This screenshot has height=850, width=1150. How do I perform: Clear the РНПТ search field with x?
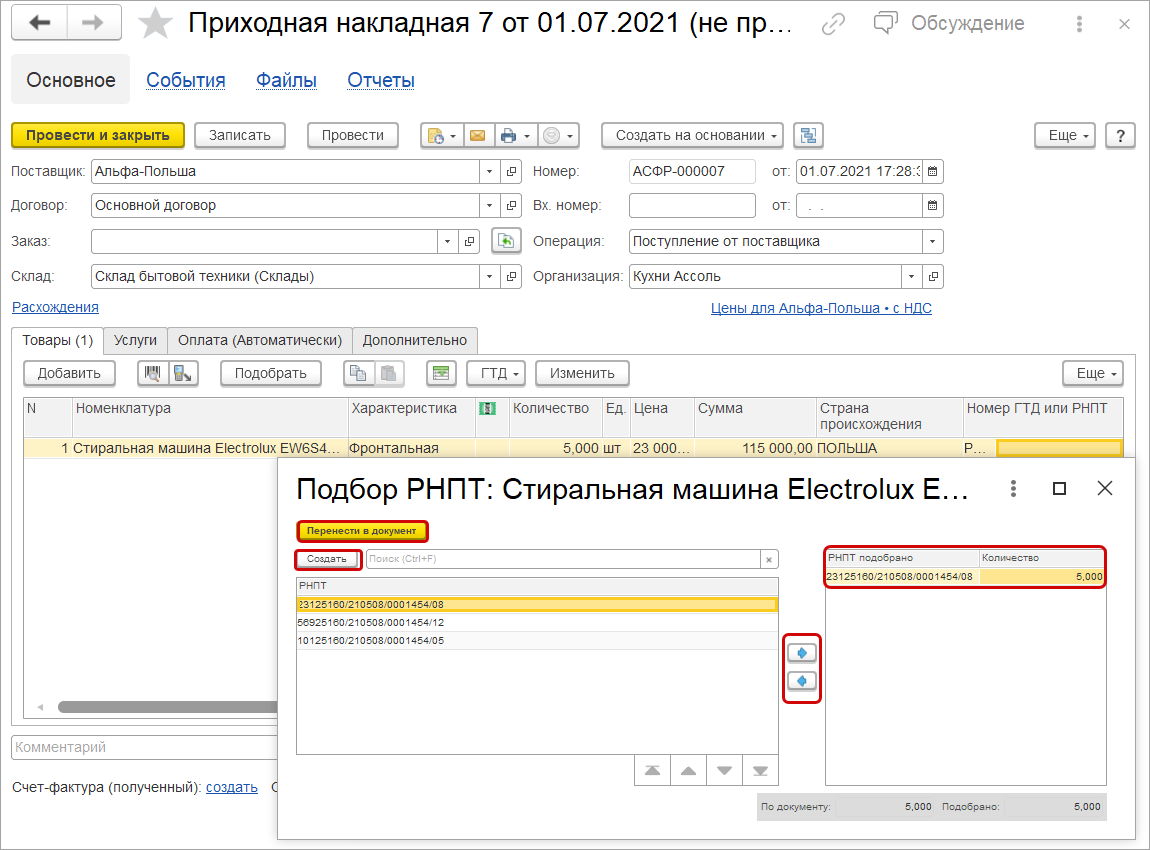tap(769, 560)
